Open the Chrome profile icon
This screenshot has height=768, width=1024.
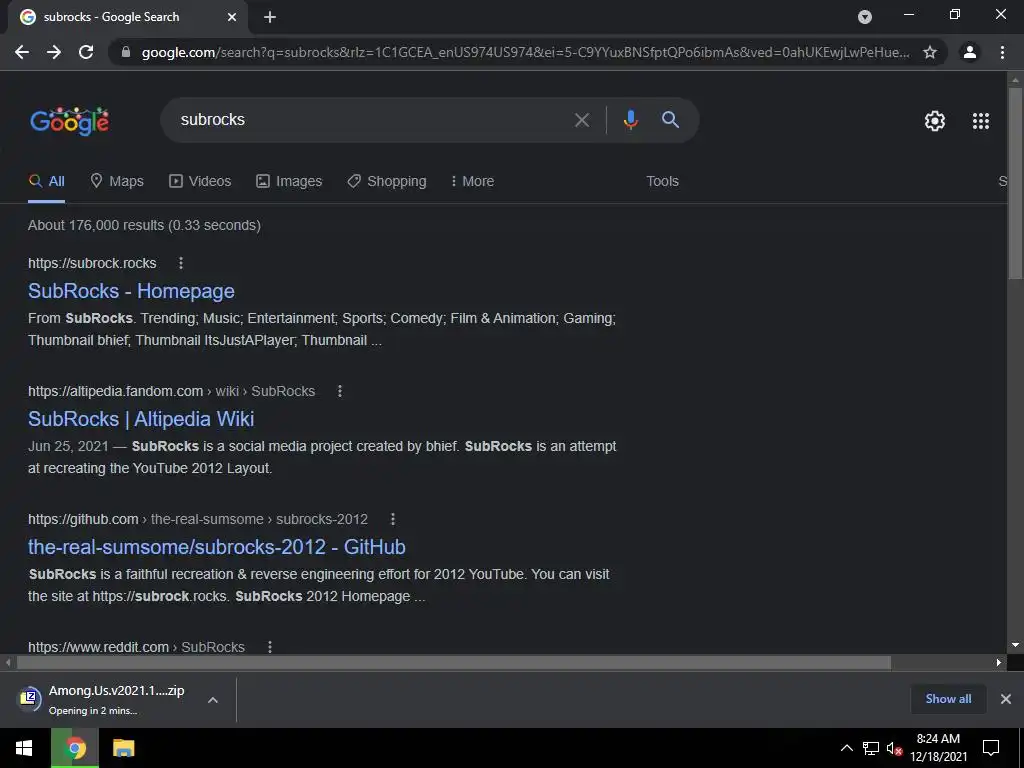coord(970,52)
